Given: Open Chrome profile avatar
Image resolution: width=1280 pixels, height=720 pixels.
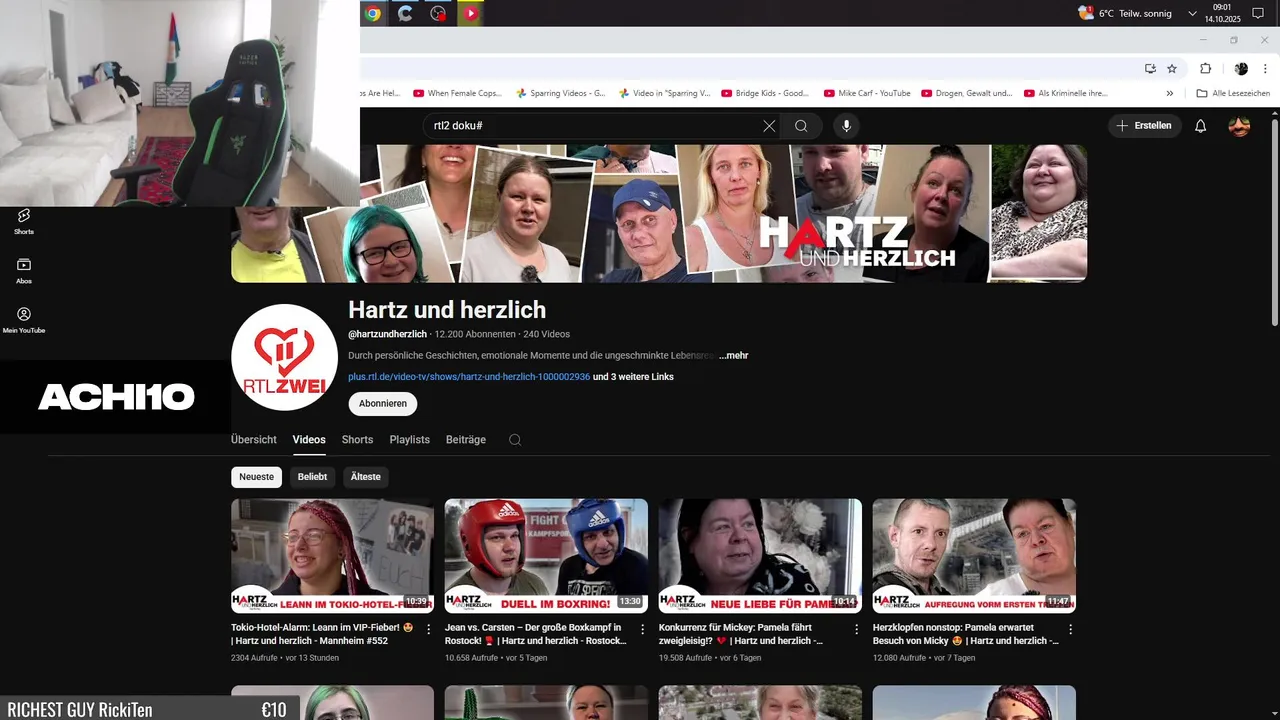Looking at the screenshot, I should [1241, 68].
